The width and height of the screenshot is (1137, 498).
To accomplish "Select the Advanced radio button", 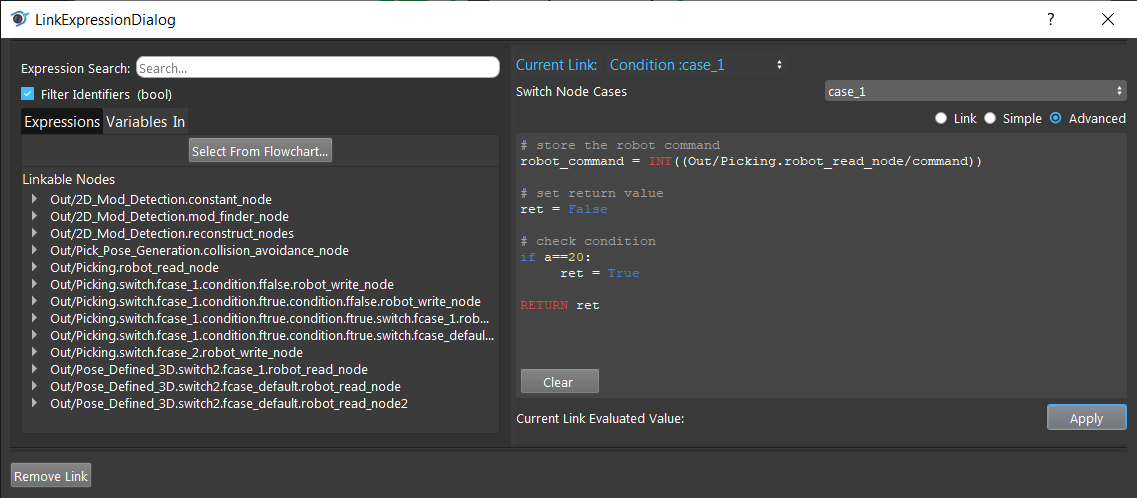I will [x=1056, y=118].
